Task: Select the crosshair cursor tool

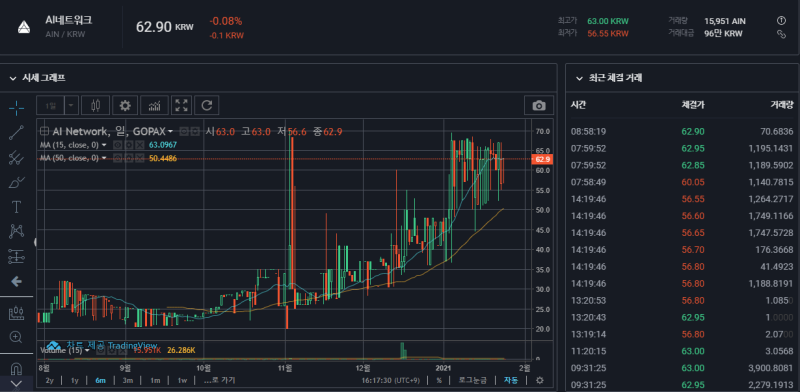Action: 16,108
